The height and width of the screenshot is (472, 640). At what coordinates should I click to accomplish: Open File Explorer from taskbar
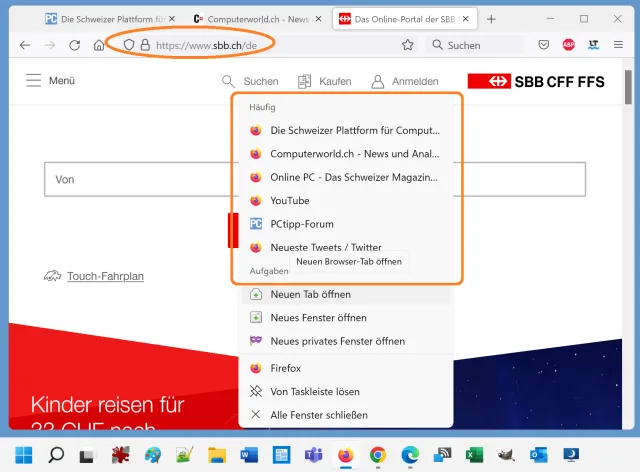coord(217,455)
